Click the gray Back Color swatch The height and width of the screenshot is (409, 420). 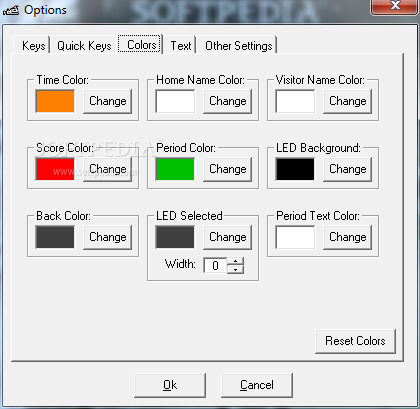(55, 237)
